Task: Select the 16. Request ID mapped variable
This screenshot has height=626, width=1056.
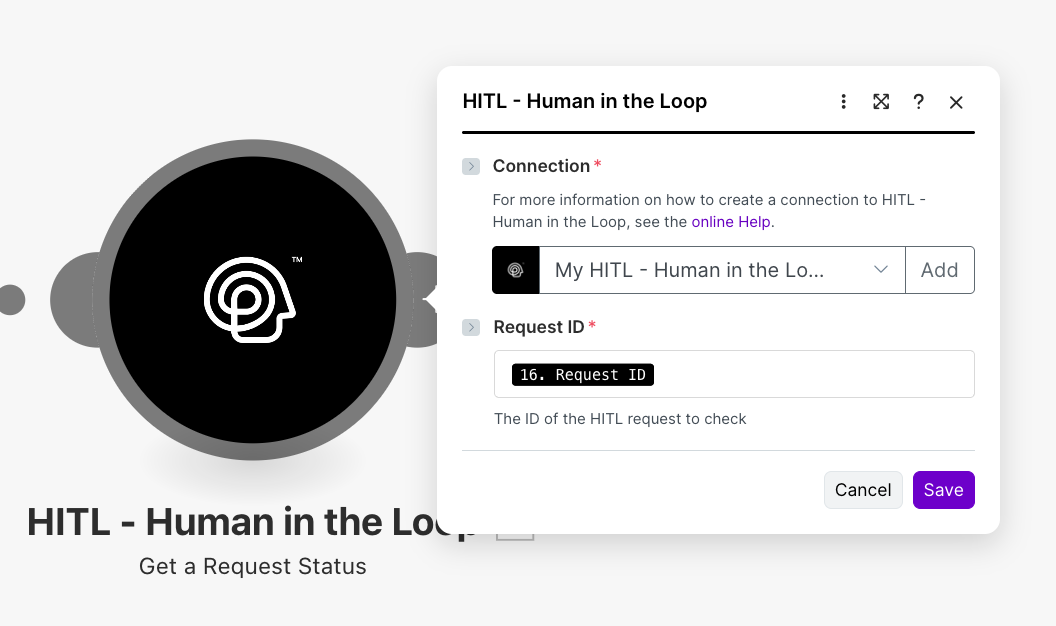Action: [x=583, y=374]
